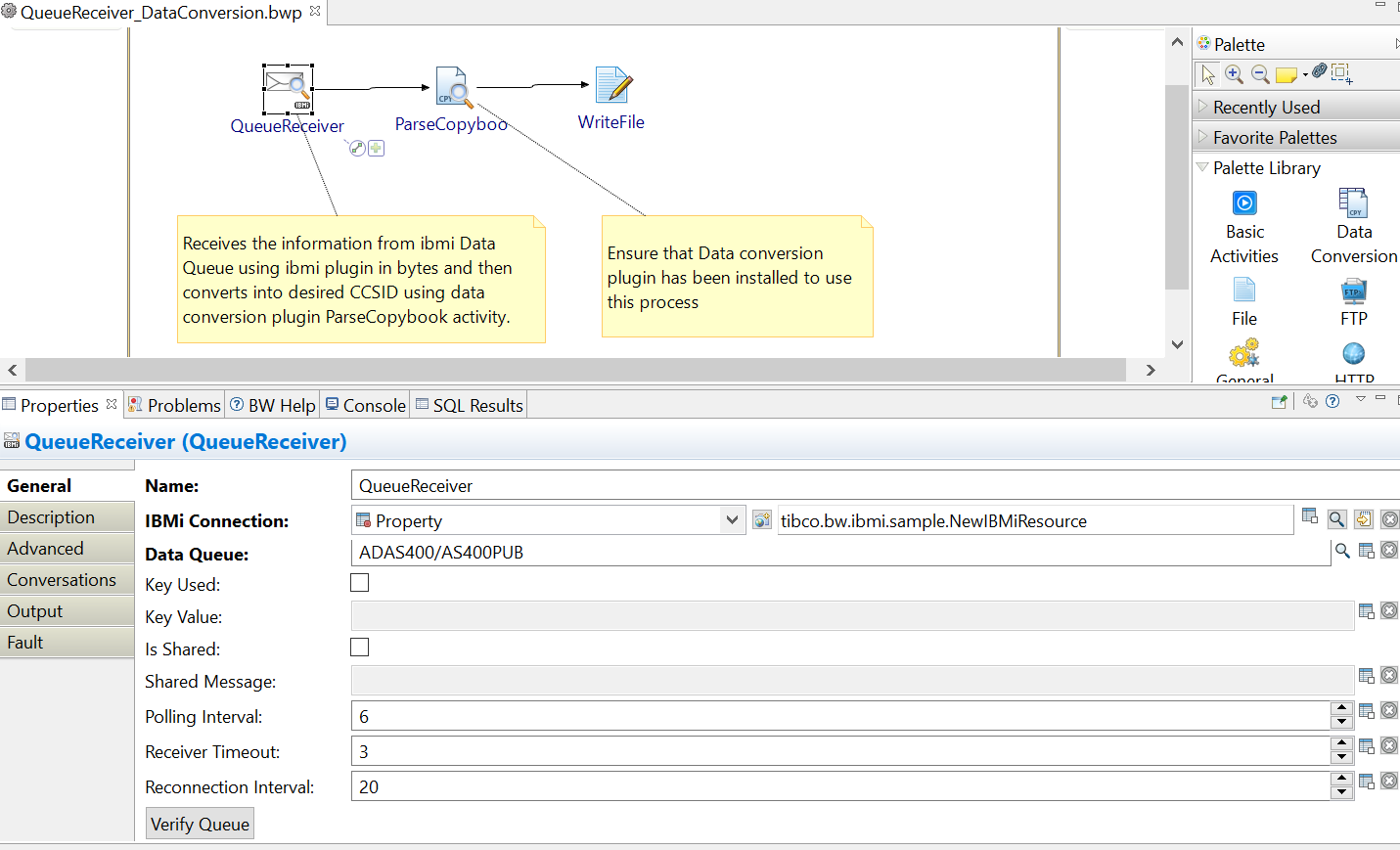Enable the Is Shared checkbox
This screenshot has height=850, width=1400.
pos(360,648)
